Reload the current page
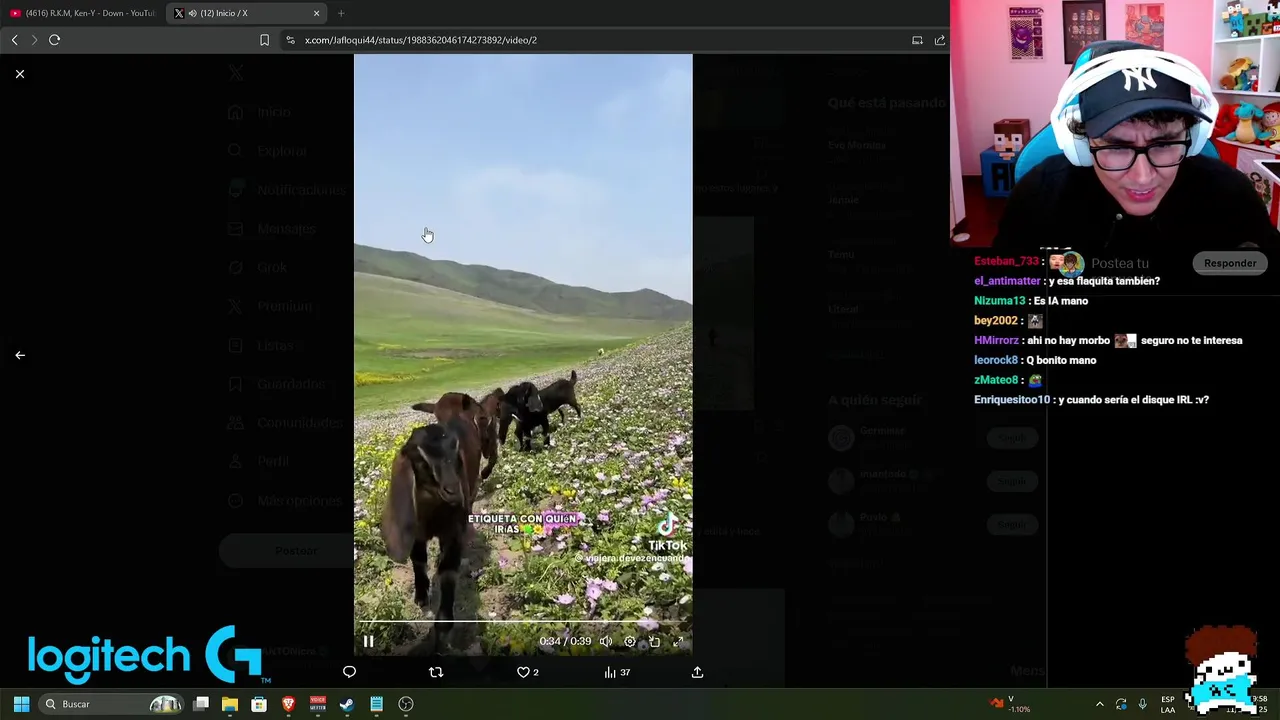The width and height of the screenshot is (1280, 720). tap(55, 40)
